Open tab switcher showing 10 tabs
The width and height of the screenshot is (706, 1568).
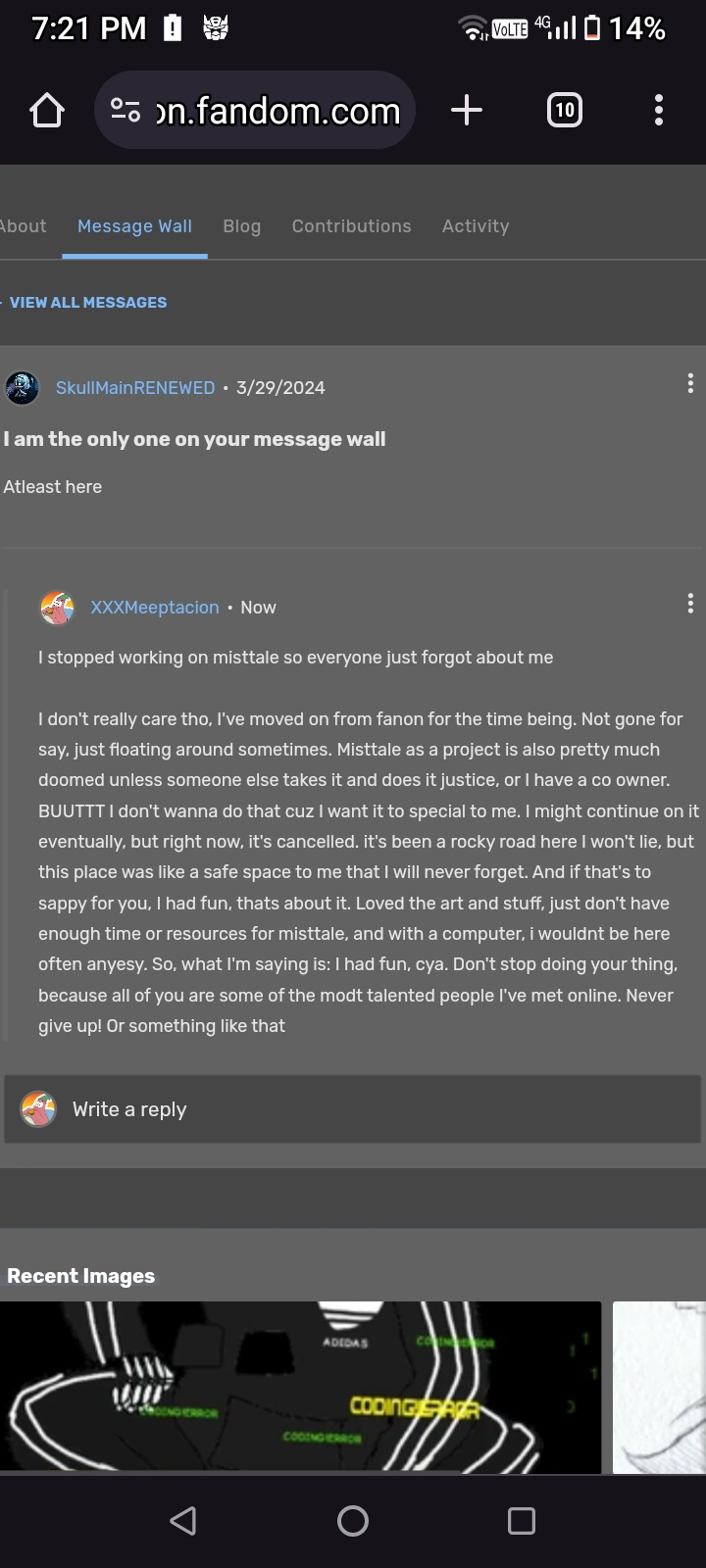coord(564,110)
